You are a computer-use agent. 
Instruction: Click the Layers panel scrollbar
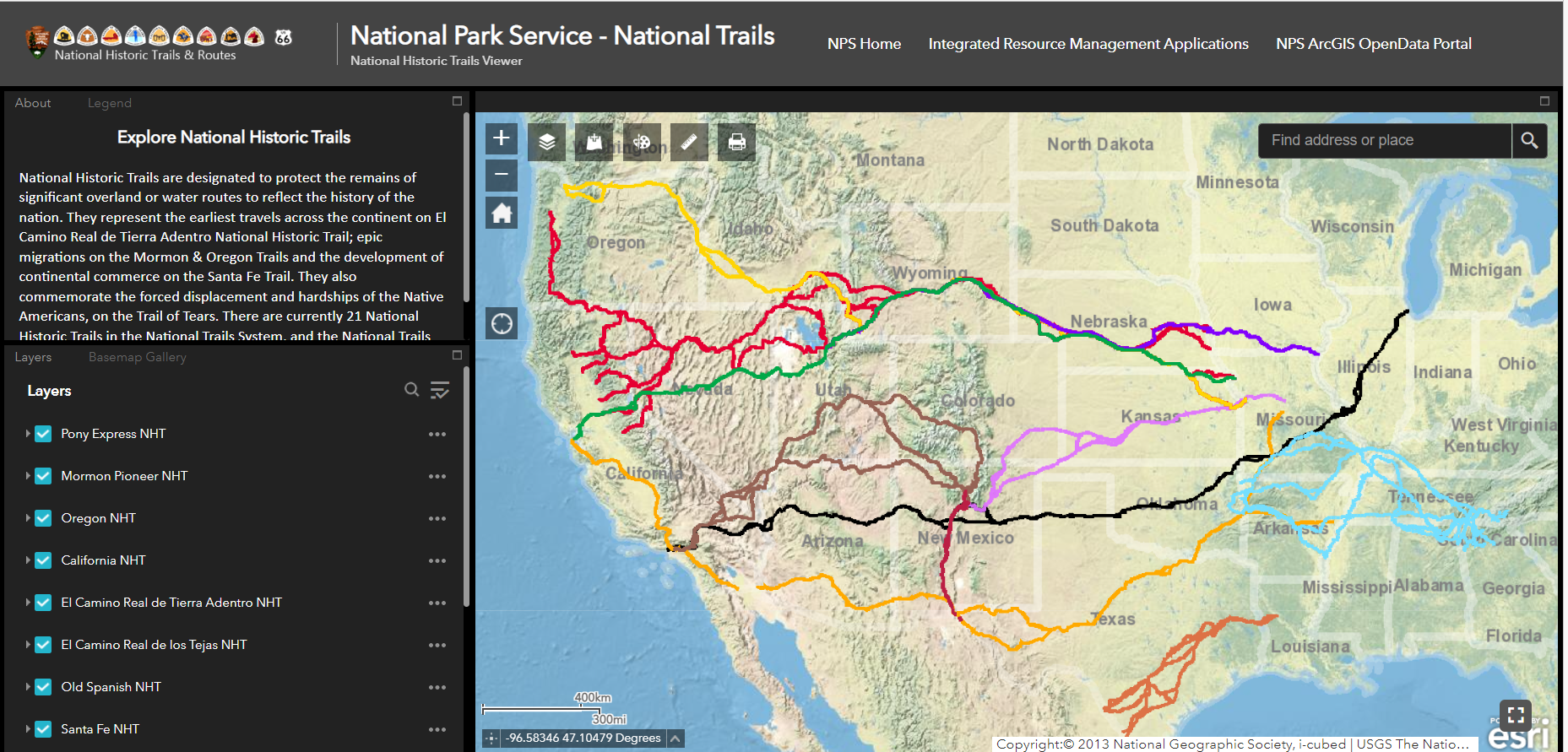pyautogui.click(x=467, y=487)
